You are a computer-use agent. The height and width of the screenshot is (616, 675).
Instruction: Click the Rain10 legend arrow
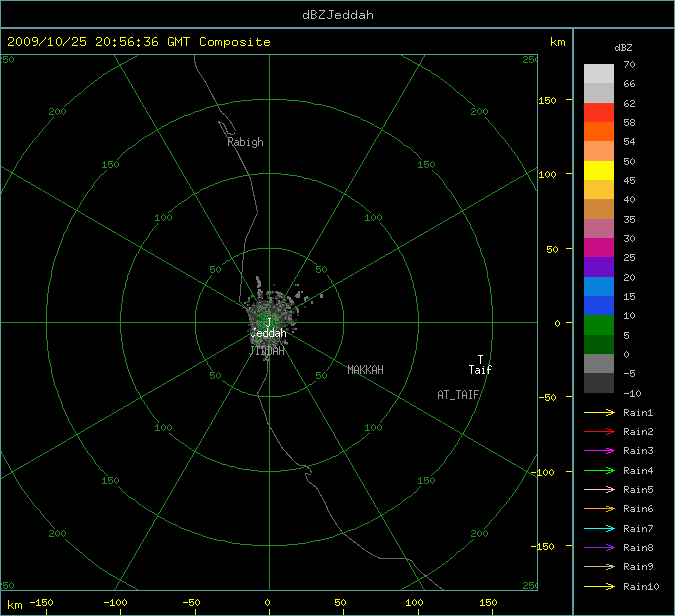click(600, 586)
